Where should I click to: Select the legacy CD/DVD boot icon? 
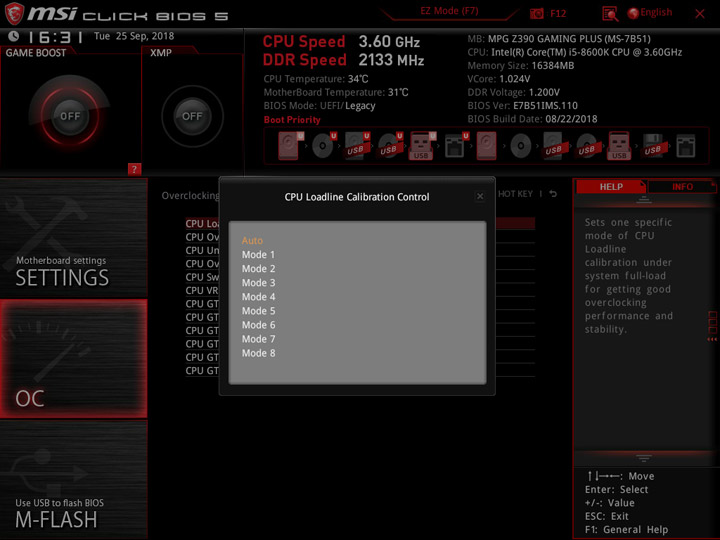coord(521,146)
